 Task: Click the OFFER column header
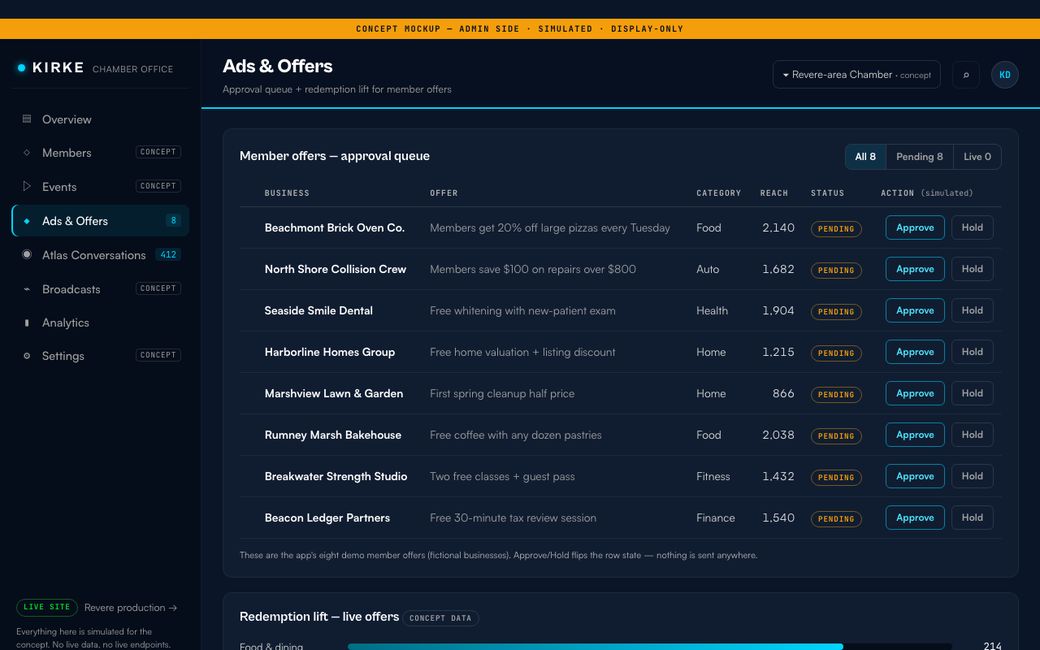coord(444,193)
